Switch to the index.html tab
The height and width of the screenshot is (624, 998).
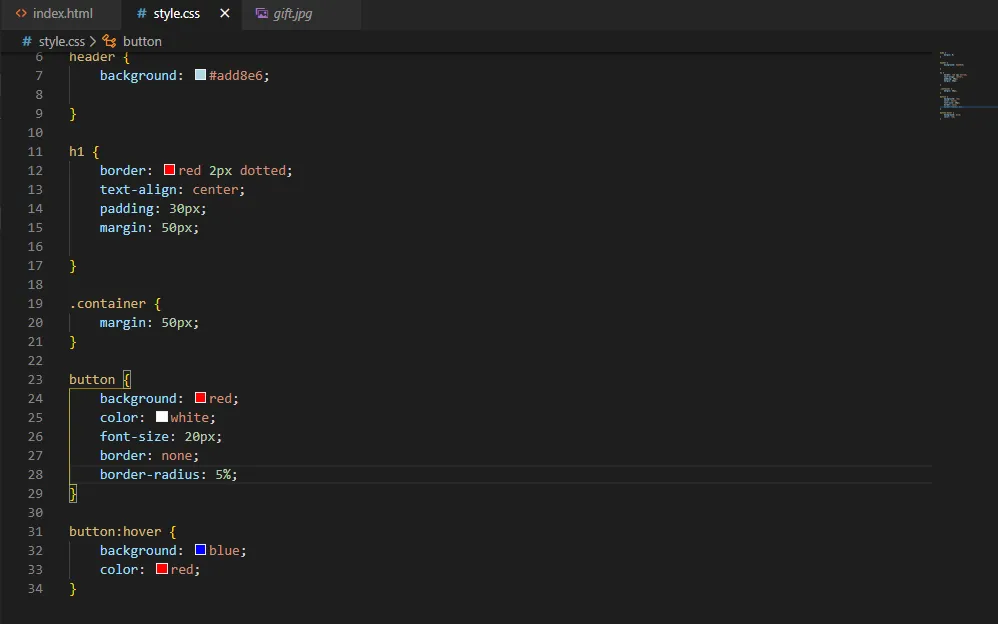point(60,13)
